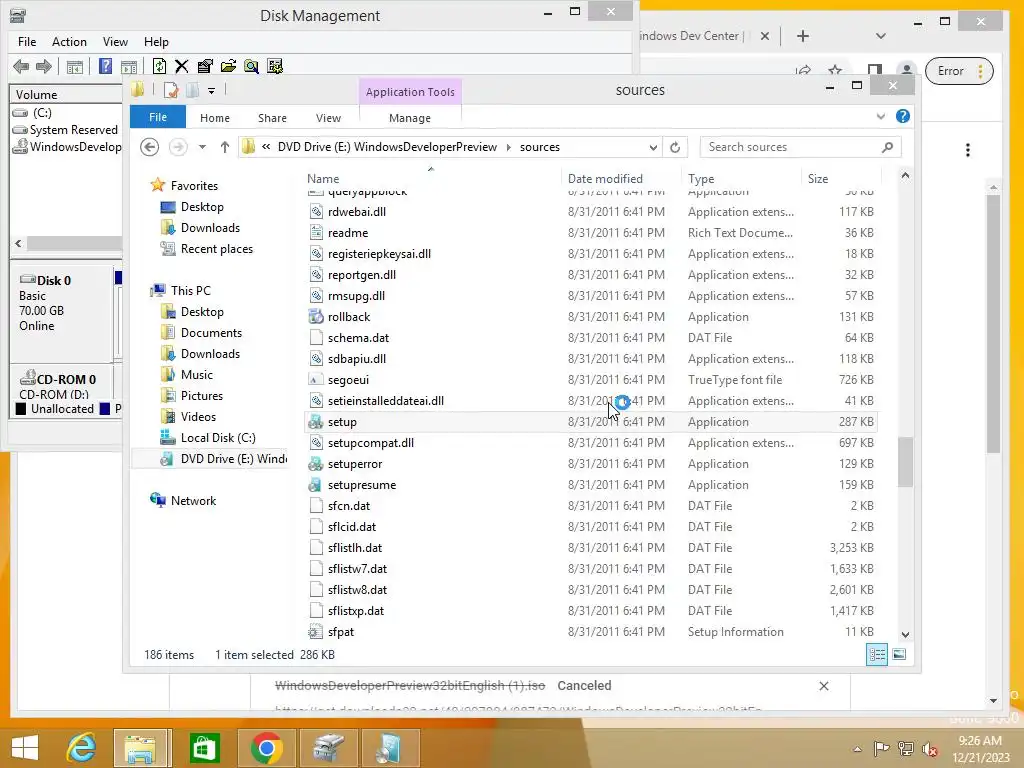Open Chrome tab search chevron
Viewport: 1024px width, 768px height.
pyautogui.click(x=880, y=36)
